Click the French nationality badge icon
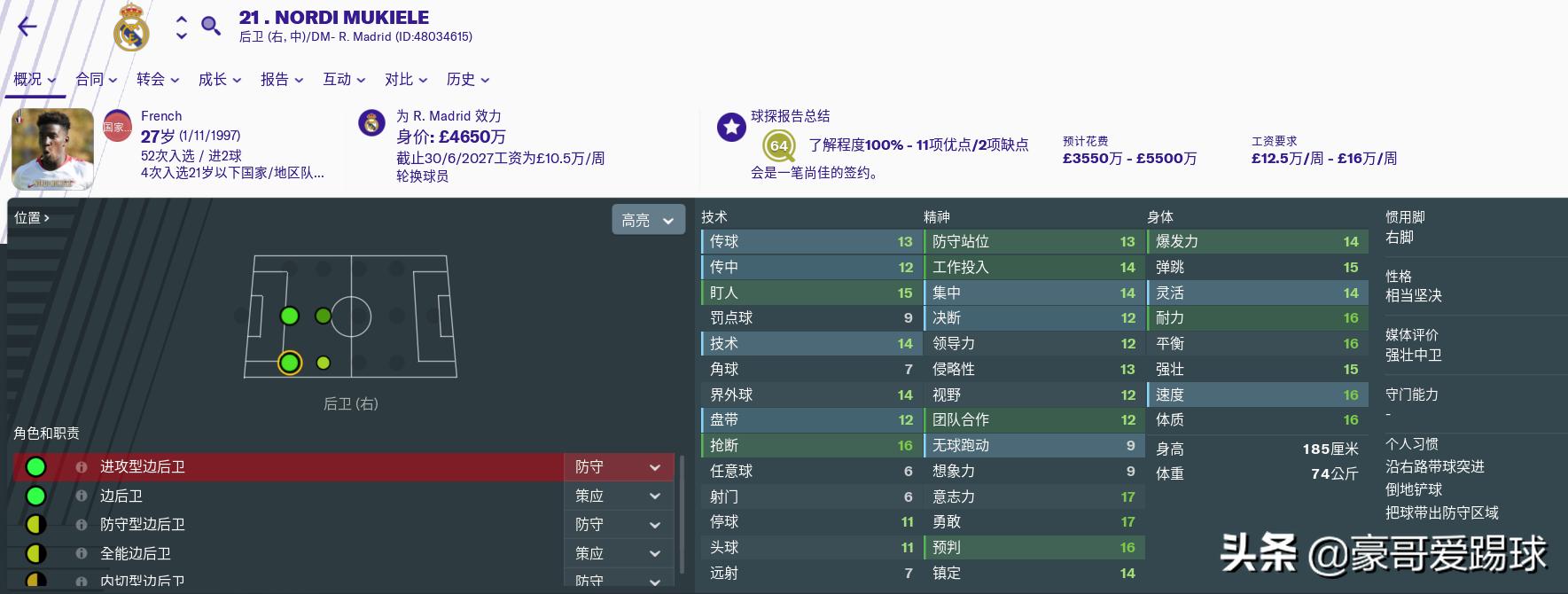Image resolution: width=1568 pixels, height=594 pixels. 117,127
